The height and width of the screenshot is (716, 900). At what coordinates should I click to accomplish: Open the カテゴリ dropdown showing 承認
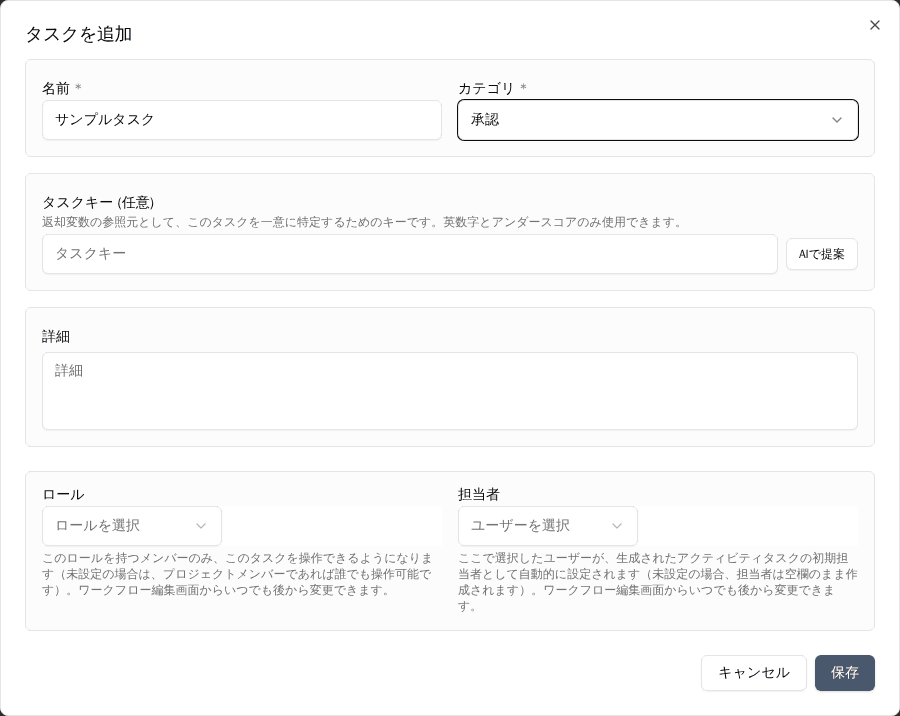click(658, 120)
